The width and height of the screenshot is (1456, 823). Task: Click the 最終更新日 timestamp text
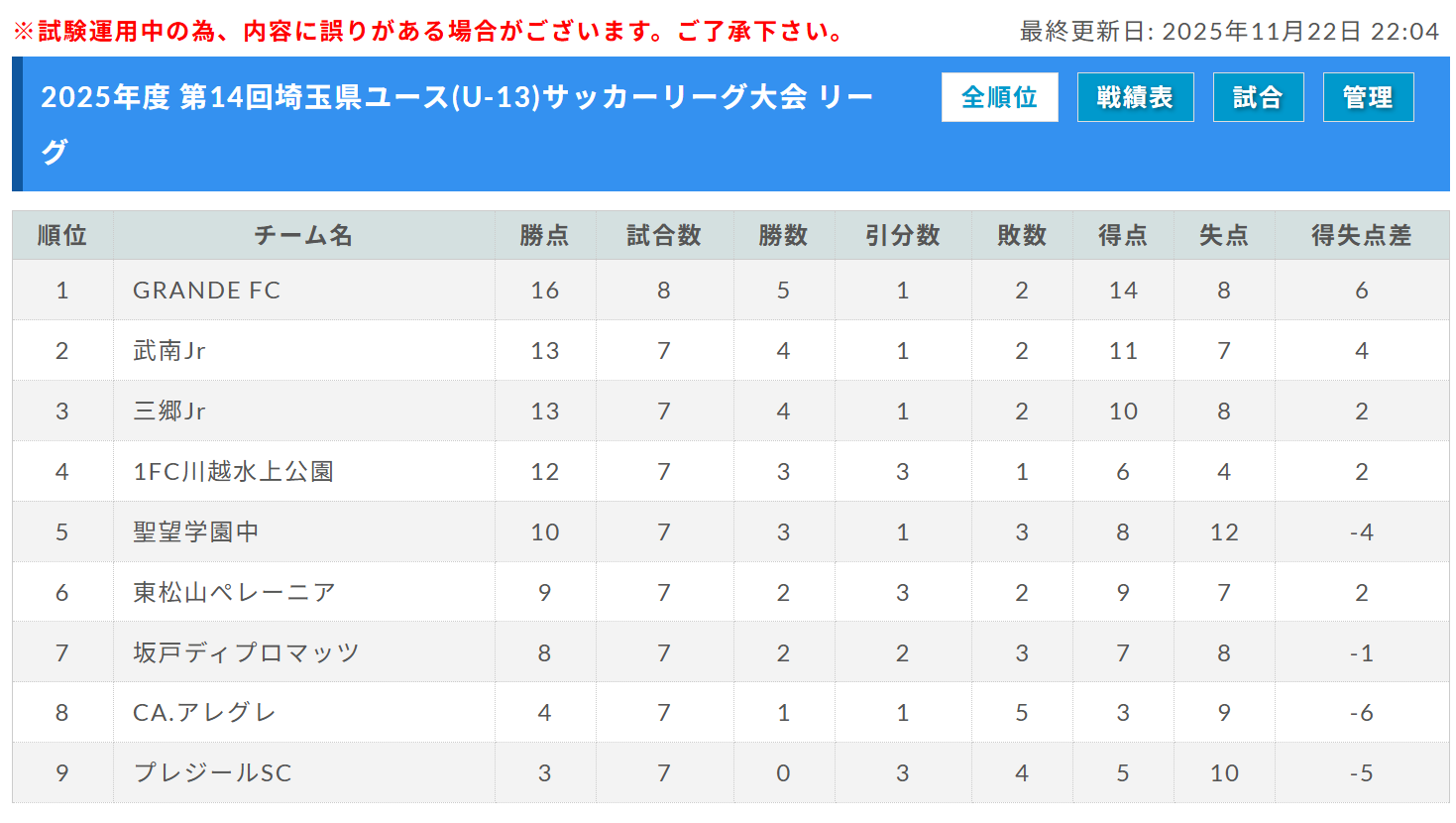click(1229, 32)
